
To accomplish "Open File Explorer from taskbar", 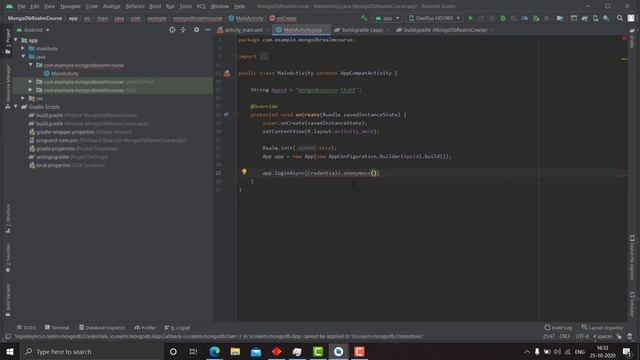I will click(235, 351).
